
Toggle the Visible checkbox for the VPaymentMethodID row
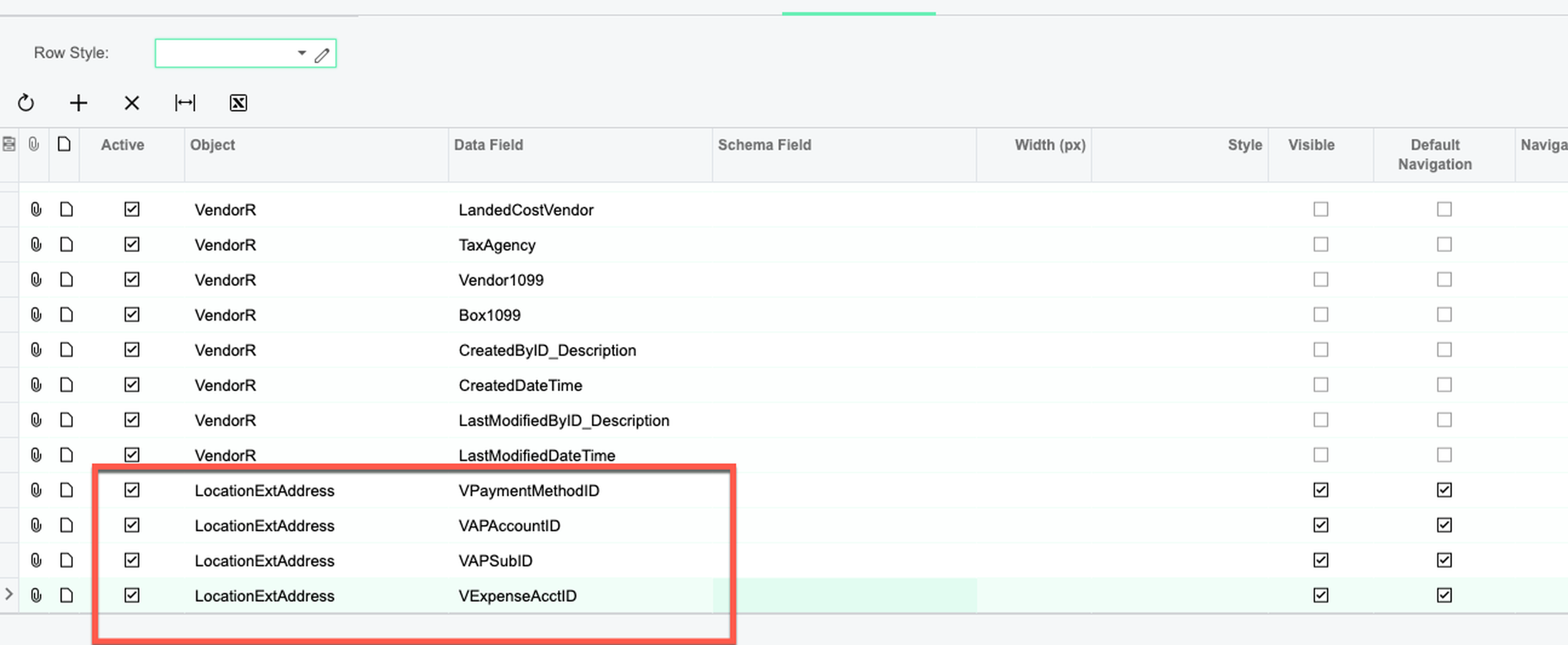1320,490
